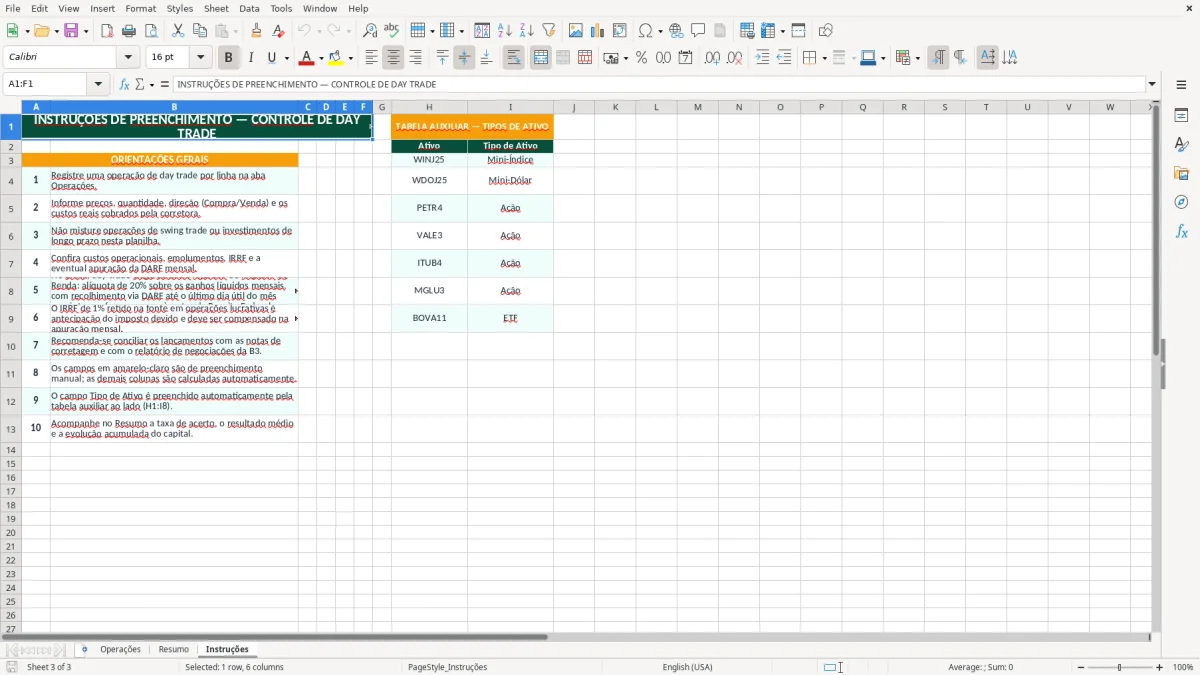This screenshot has height=675, width=1200.
Task: Open the Background Color dropdown arrow
Action: pyautogui.click(x=350, y=58)
